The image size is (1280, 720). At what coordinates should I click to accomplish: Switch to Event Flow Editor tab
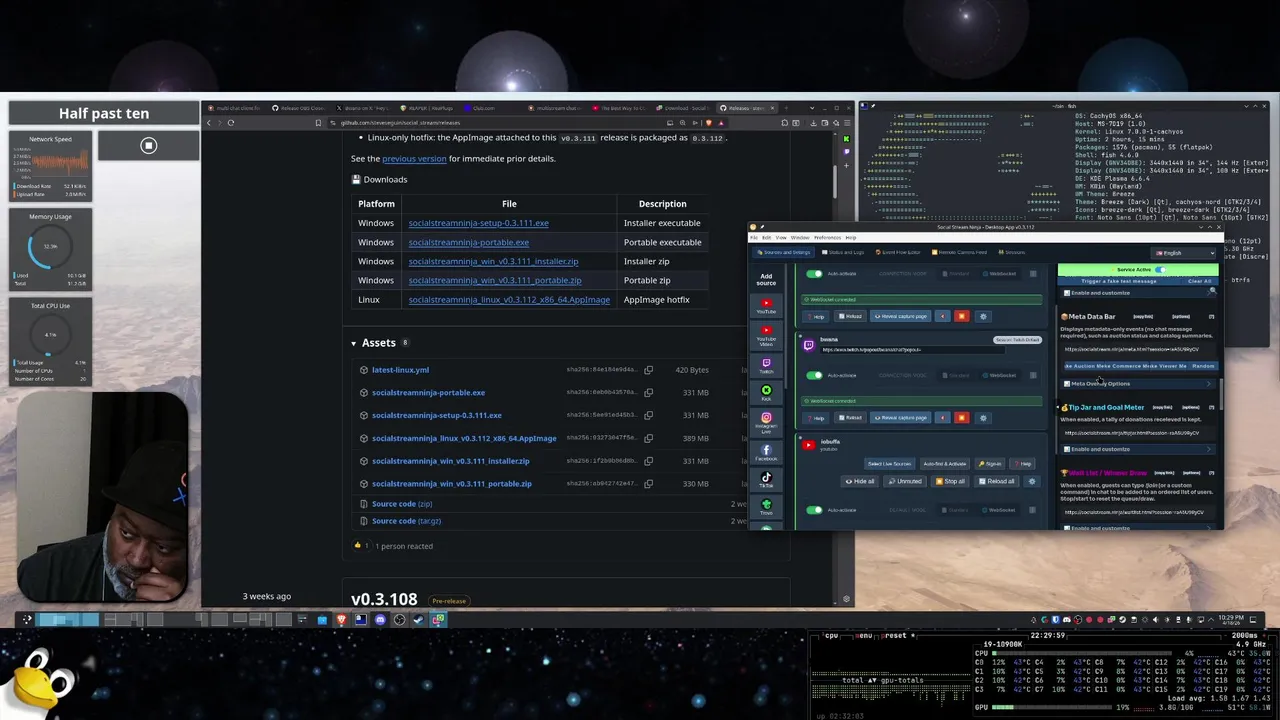point(898,252)
